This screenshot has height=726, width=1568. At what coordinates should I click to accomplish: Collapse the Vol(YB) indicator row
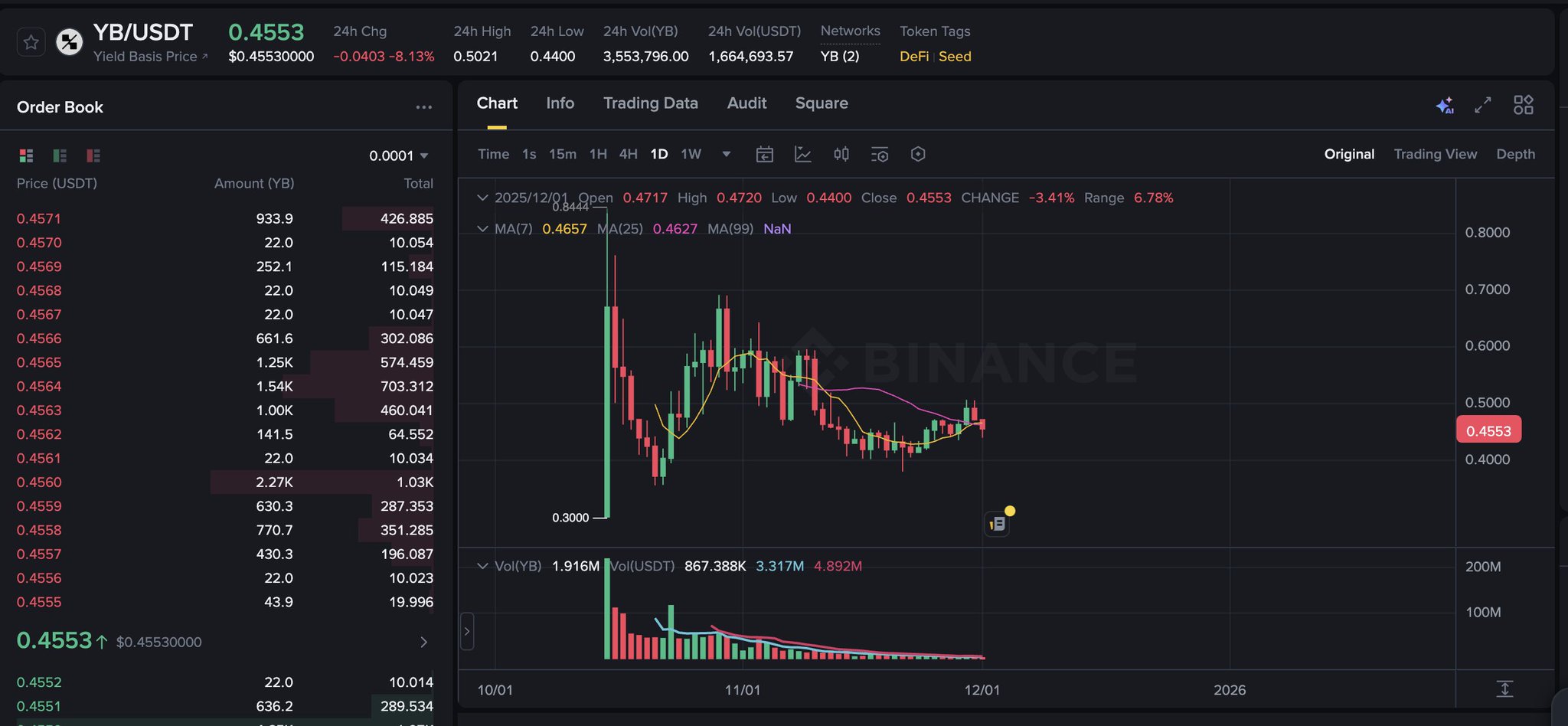tap(482, 566)
